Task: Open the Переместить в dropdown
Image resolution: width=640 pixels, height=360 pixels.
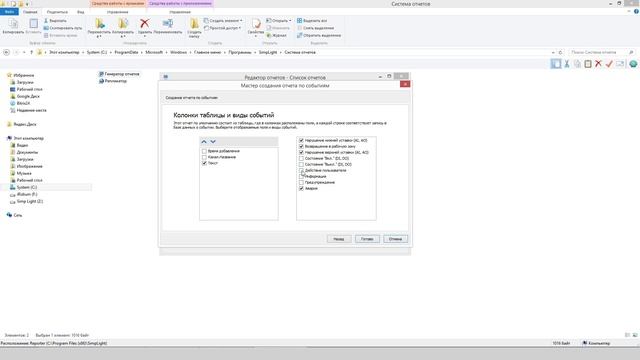Action: point(99,37)
